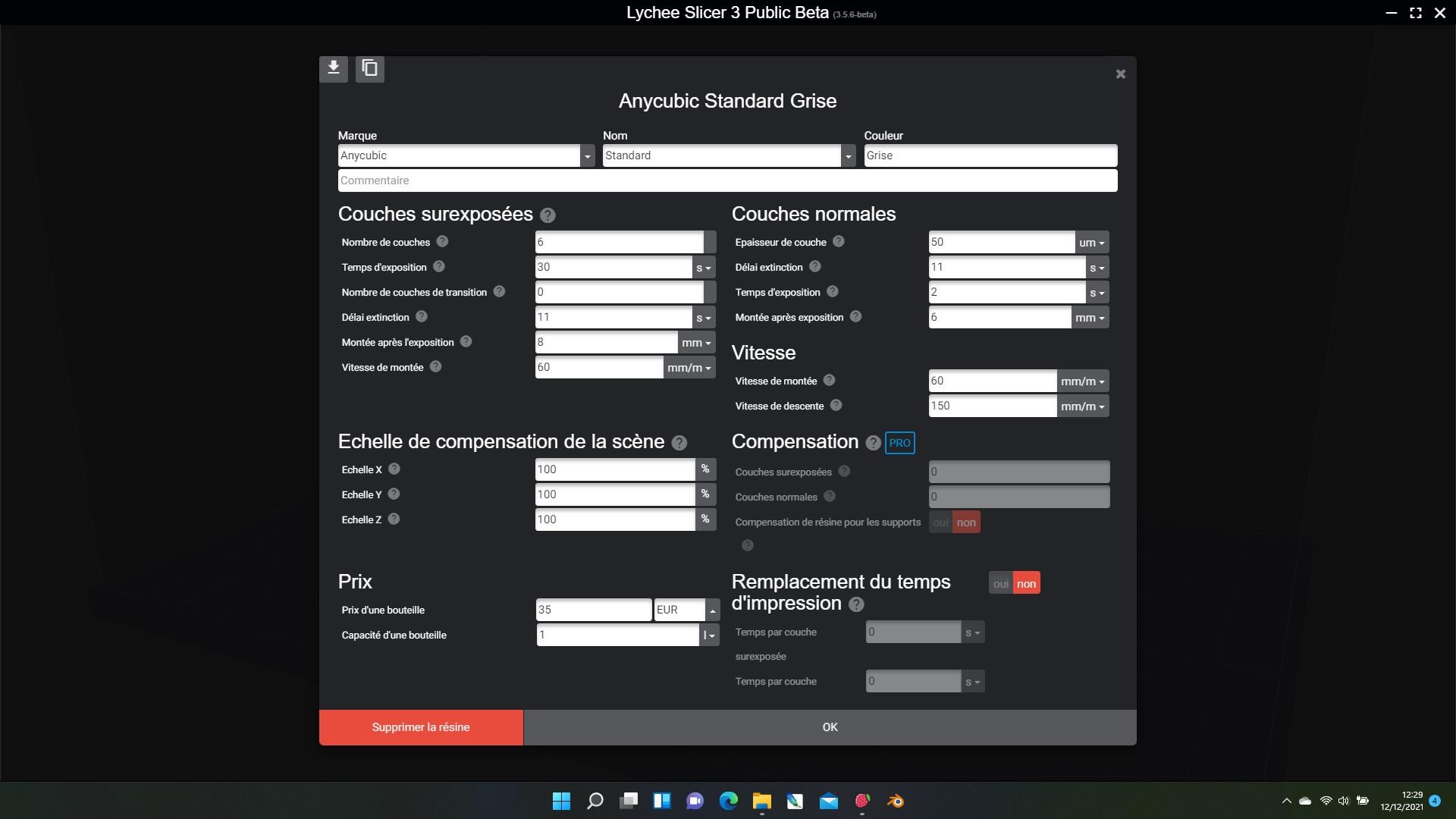Show help for Echelle X

coord(394,469)
